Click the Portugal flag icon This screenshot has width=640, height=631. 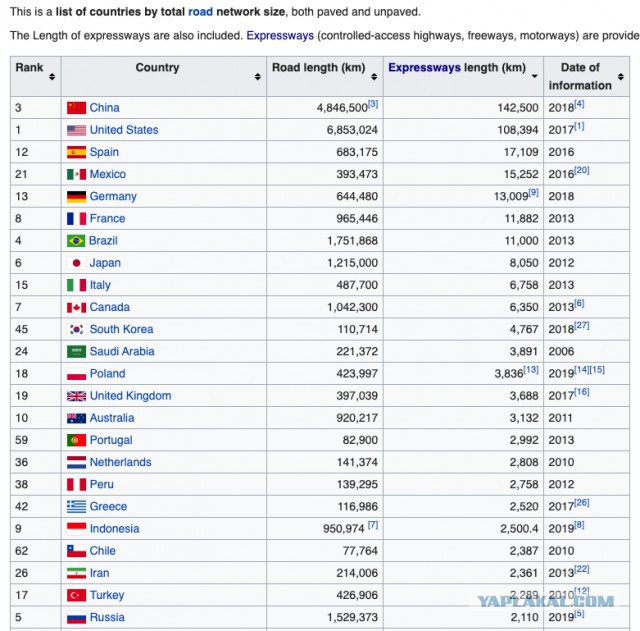(76, 440)
